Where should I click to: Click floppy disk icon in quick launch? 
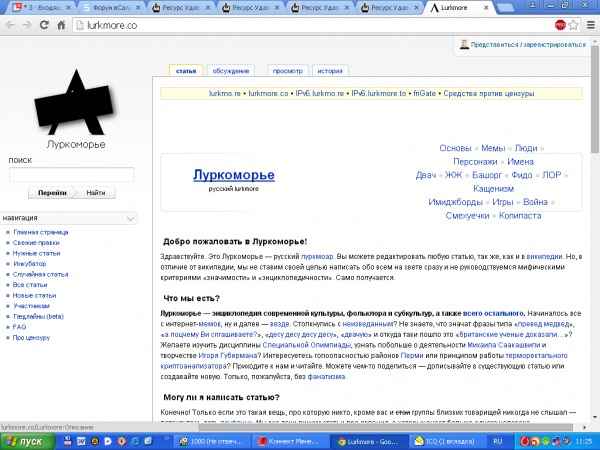point(68,441)
